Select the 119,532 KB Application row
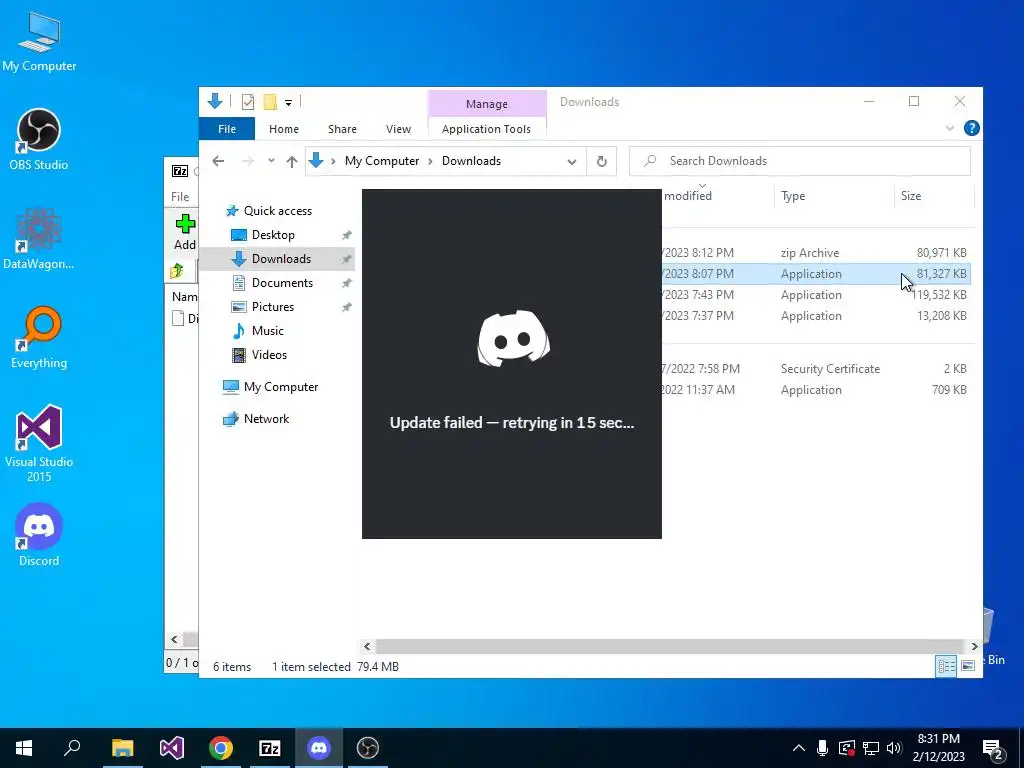 pyautogui.click(x=816, y=295)
